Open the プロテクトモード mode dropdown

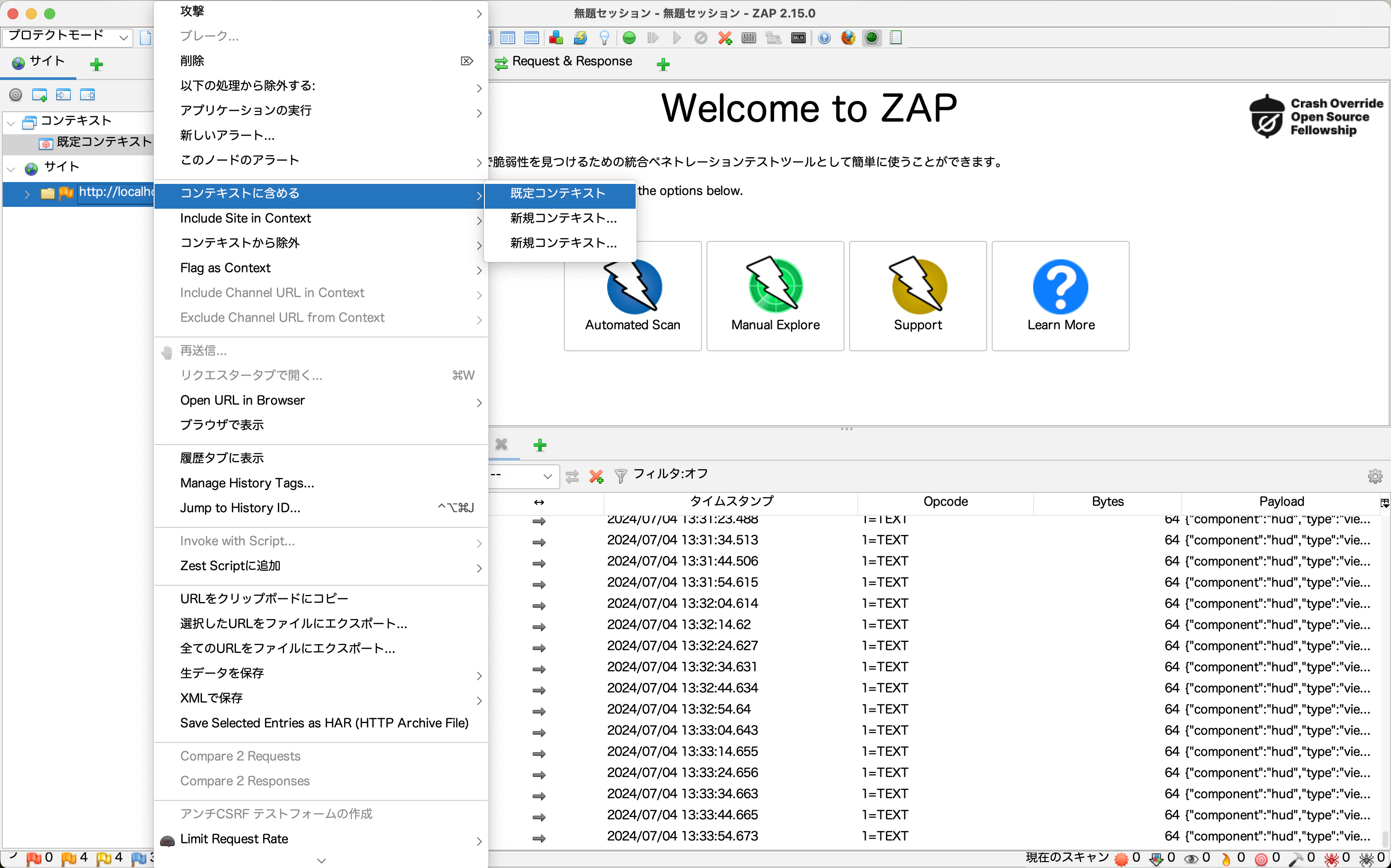68,37
